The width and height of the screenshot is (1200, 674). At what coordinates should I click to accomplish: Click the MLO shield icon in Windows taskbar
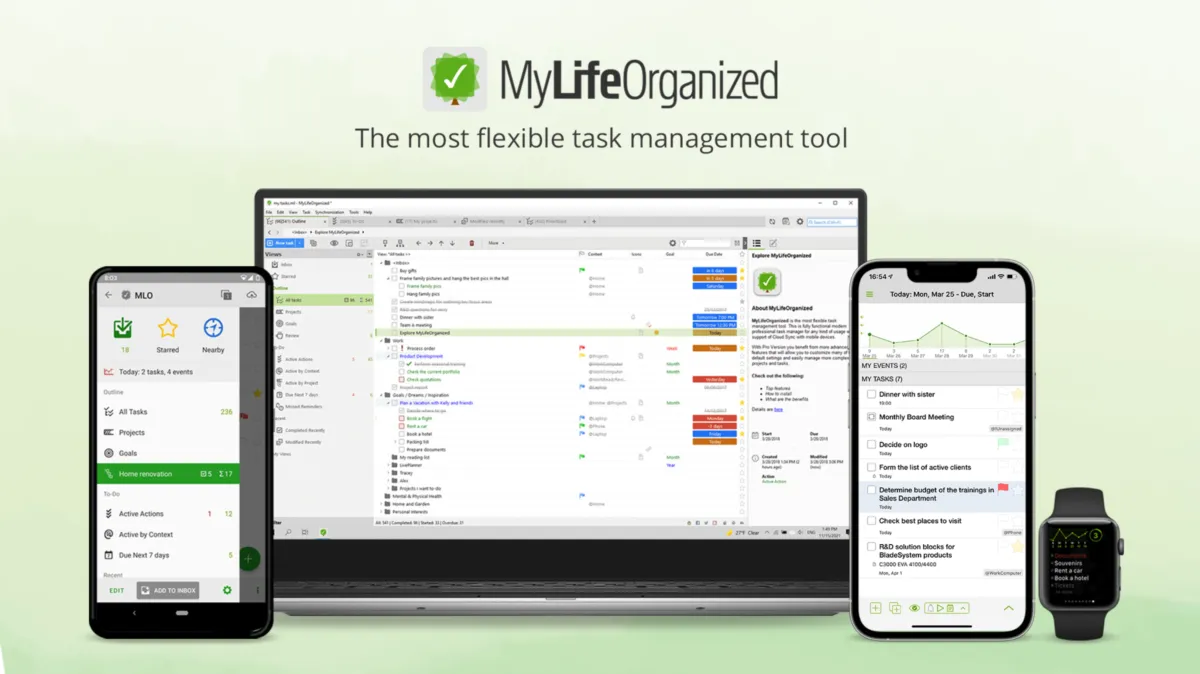[x=323, y=532]
